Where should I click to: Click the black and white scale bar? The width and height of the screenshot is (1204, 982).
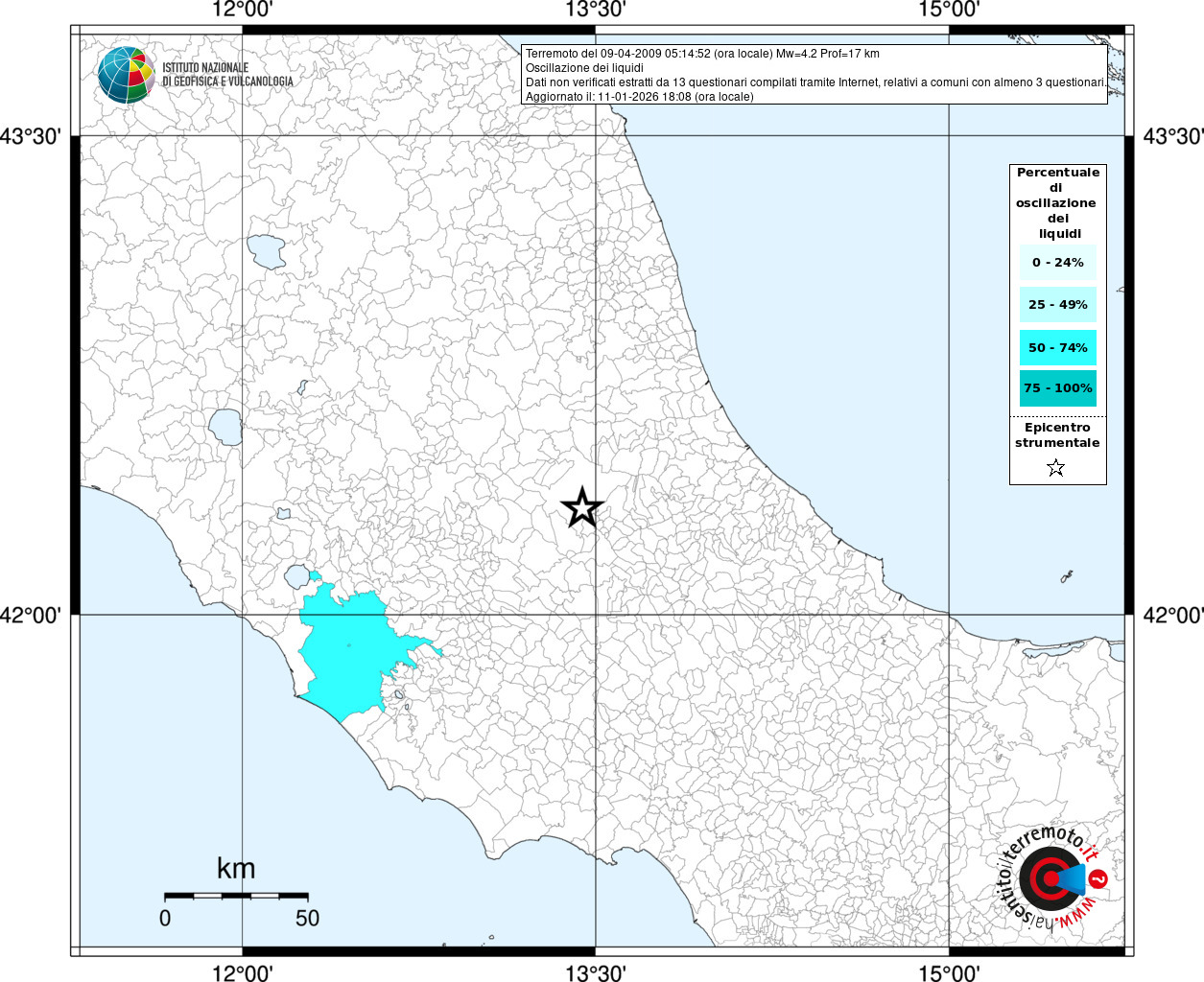(x=236, y=896)
